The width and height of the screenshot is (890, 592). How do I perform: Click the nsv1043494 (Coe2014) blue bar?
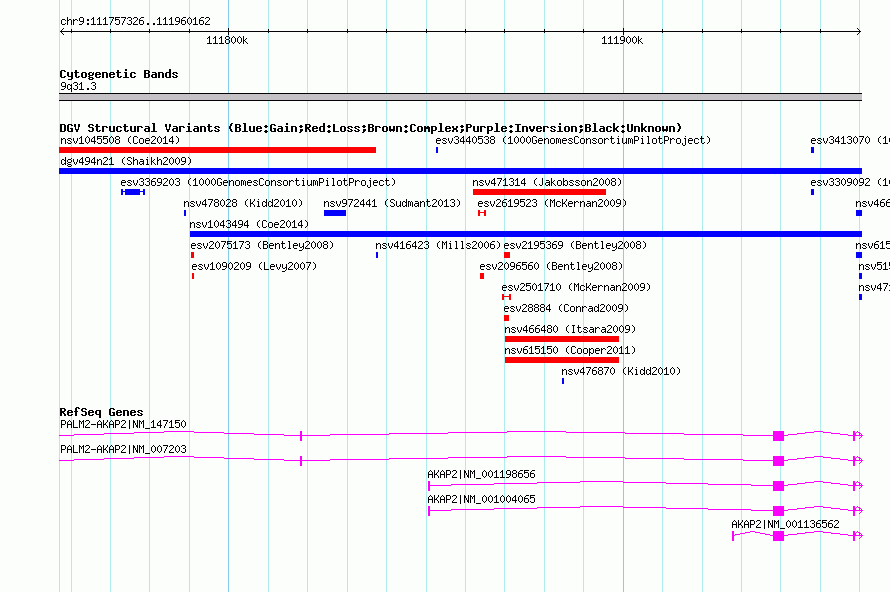526,234
